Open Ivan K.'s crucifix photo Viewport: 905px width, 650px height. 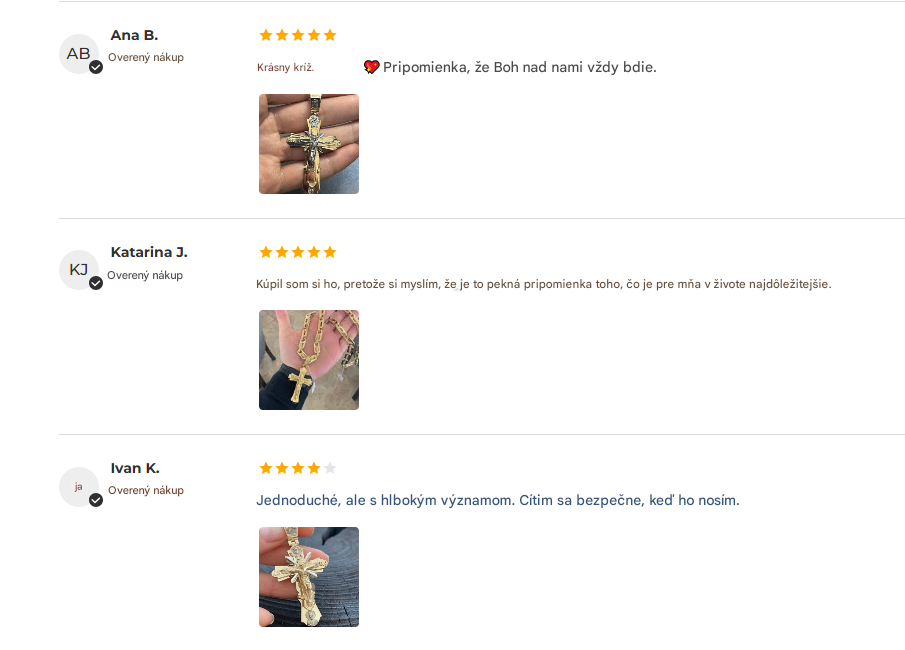pos(309,577)
